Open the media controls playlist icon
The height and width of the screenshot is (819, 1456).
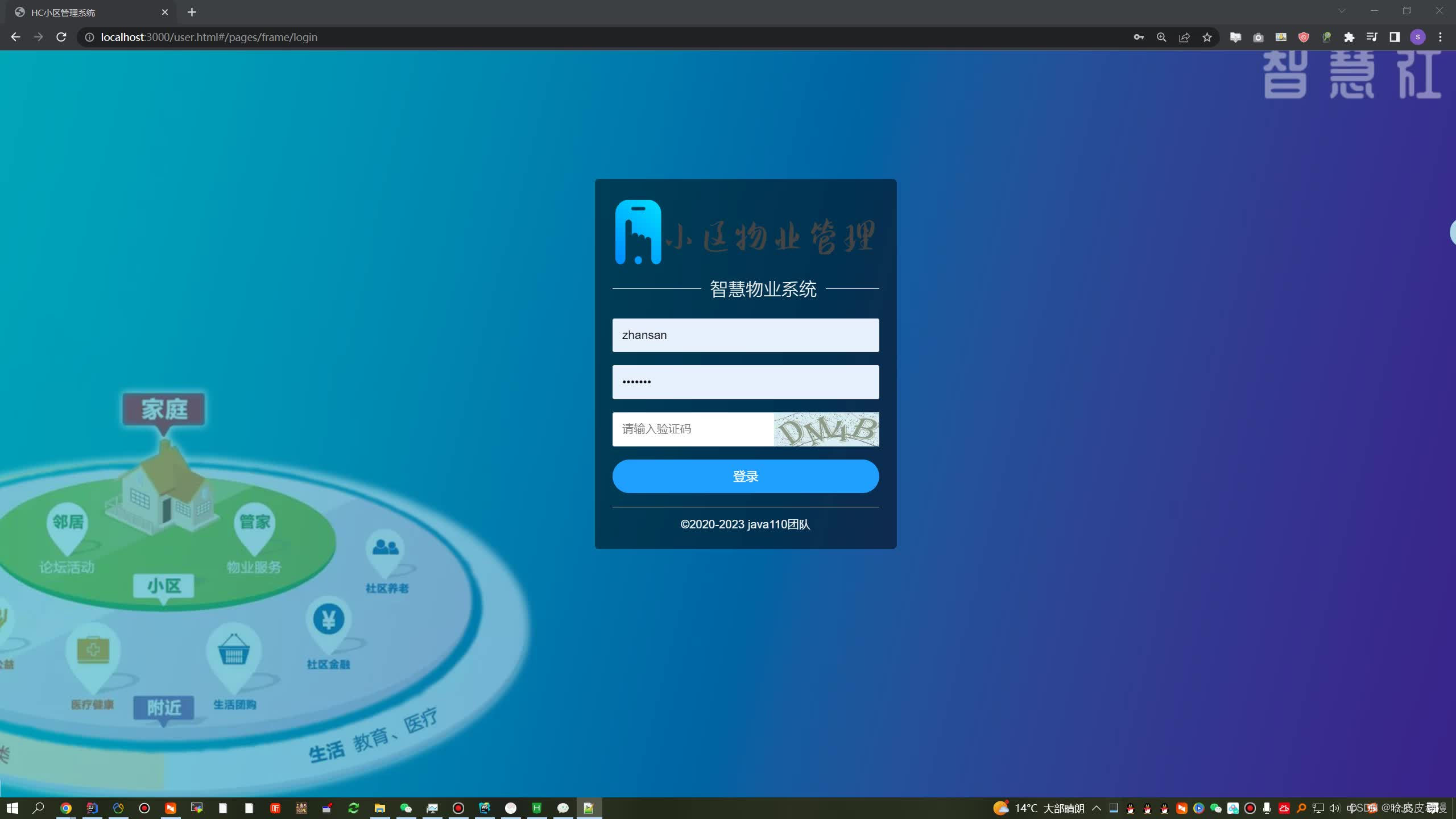pyautogui.click(x=1372, y=38)
